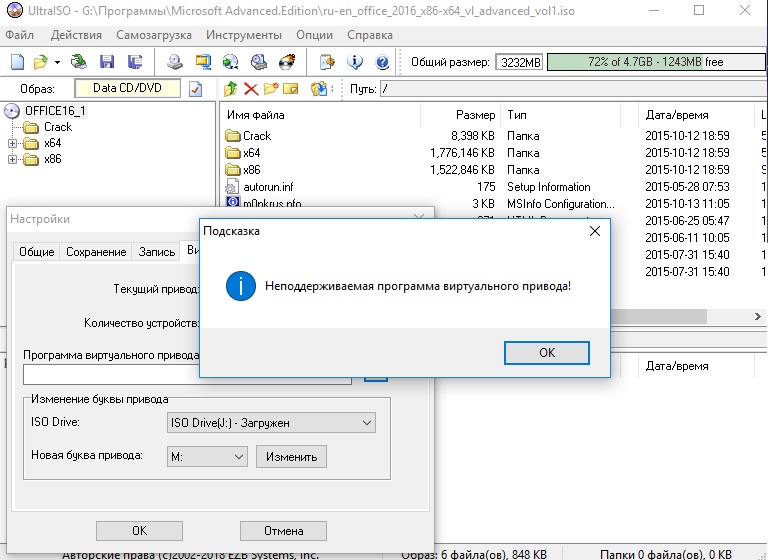Select the autorun.inf file name
The height and width of the screenshot is (560, 768).
(x=268, y=187)
